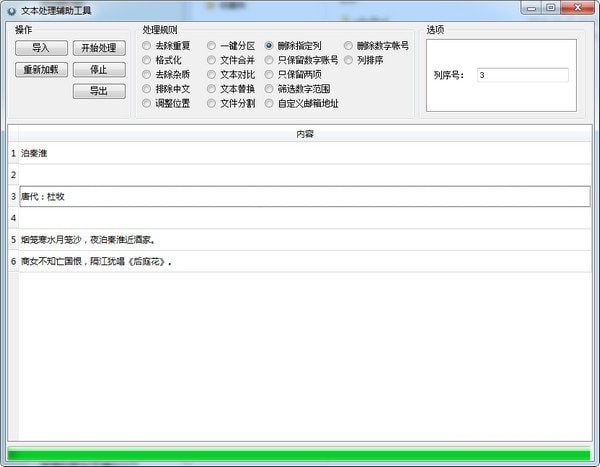This screenshot has width=600, height=467.
Task: Stop processing with 停止 button
Action: (99, 70)
